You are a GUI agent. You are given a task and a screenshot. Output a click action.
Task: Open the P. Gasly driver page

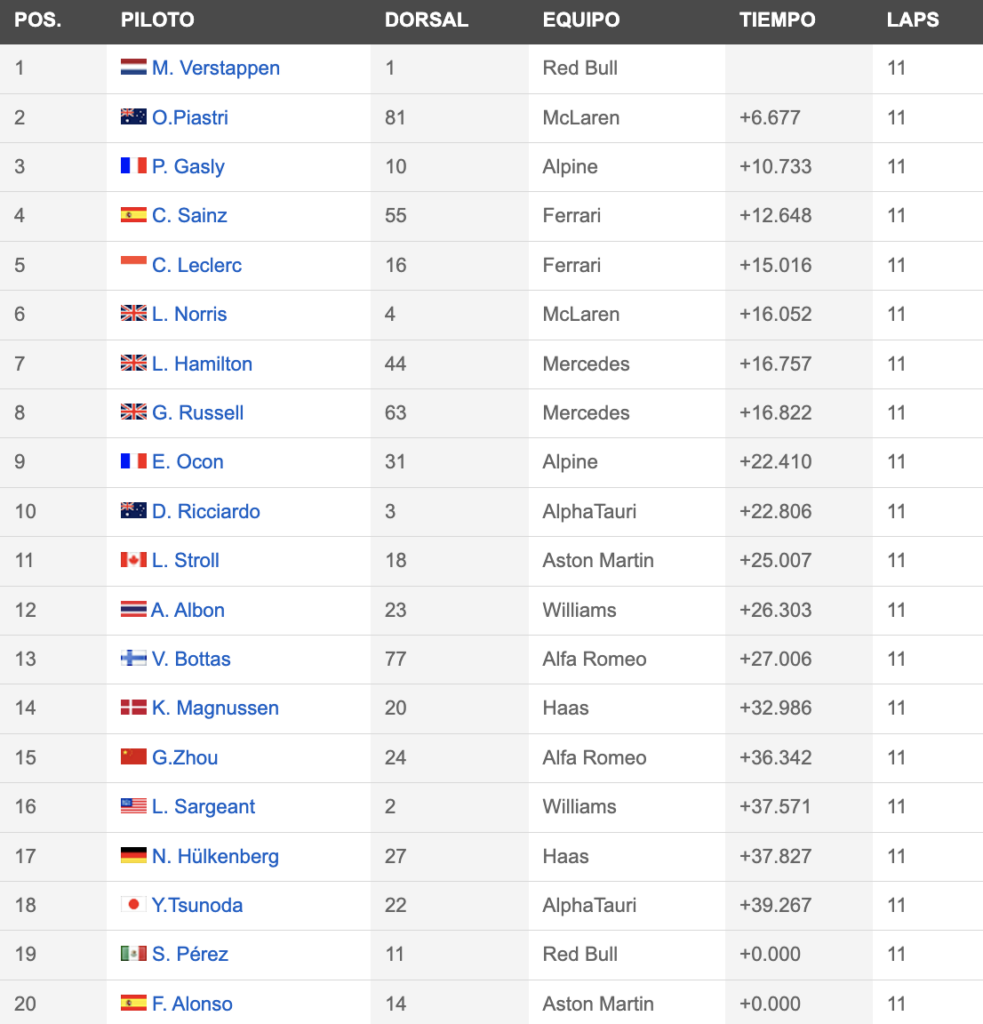(x=188, y=167)
